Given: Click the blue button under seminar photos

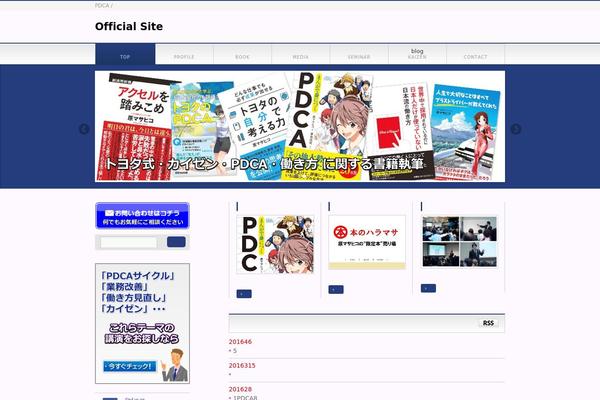Looking at the screenshot, I should (428, 288).
